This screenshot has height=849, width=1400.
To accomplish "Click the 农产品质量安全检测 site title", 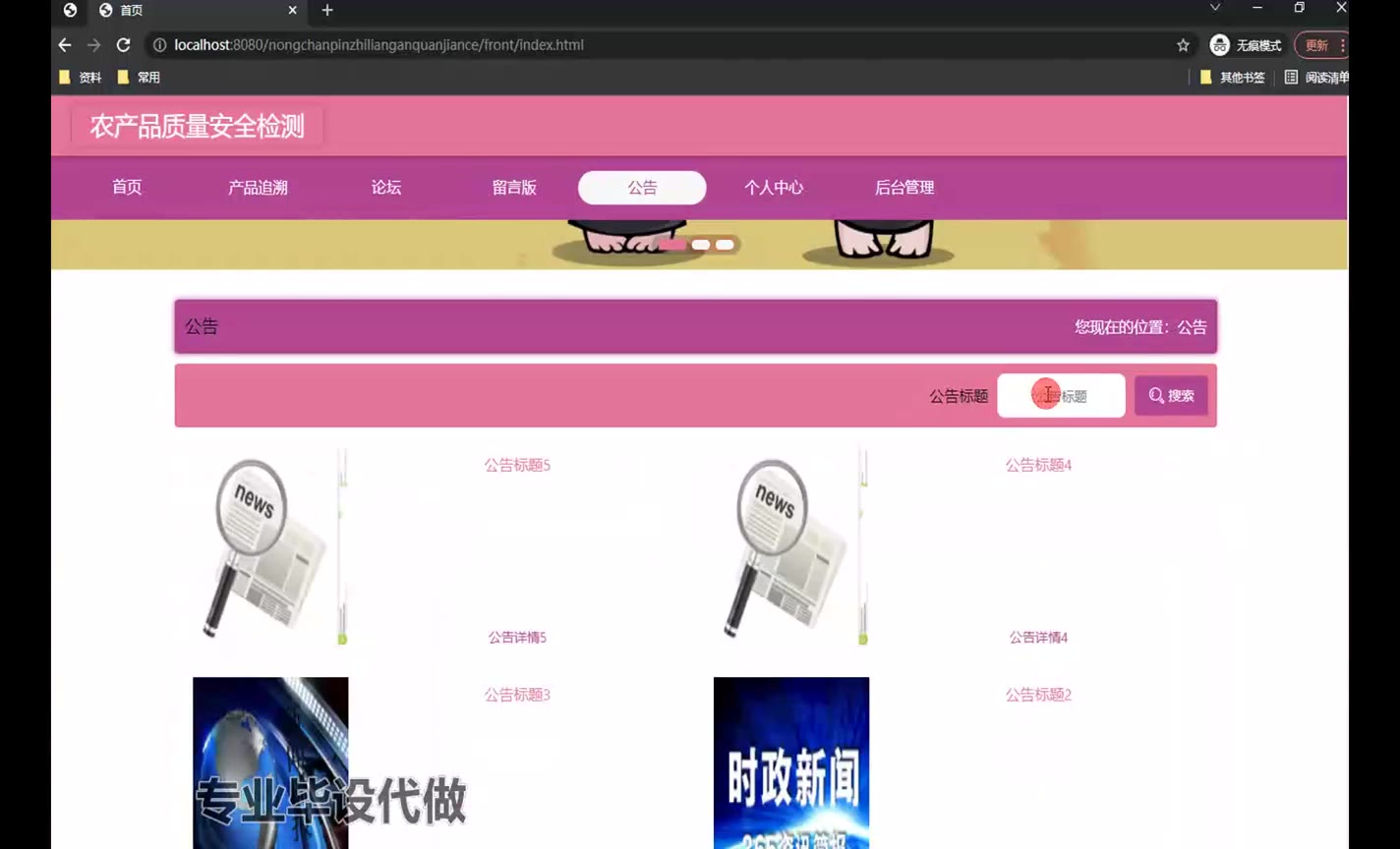I will coord(197,126).
